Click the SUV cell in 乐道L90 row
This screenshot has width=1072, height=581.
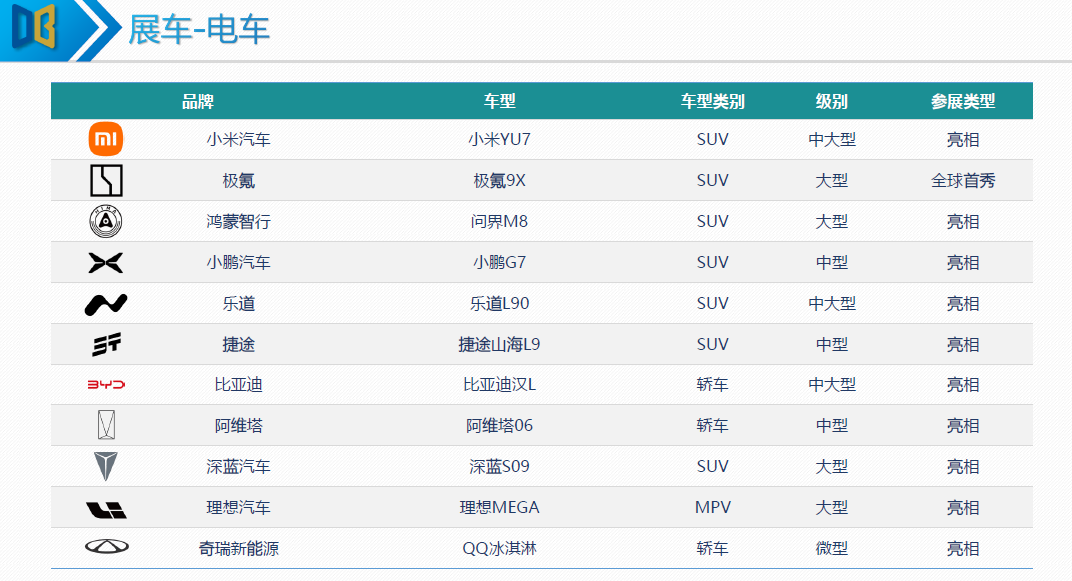click(x=712, y=303)
